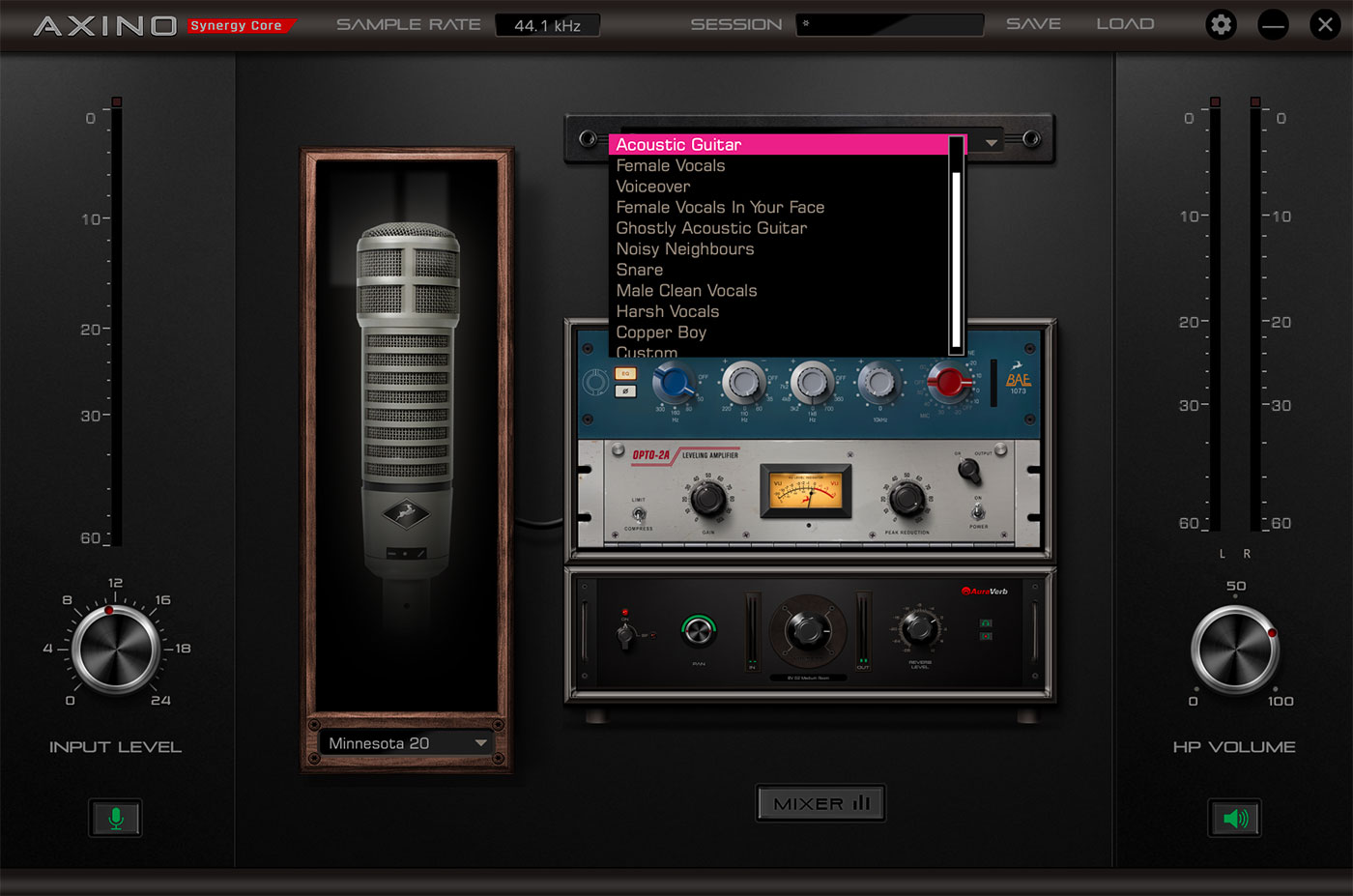The height and width of the screenshot is (896, 1353).
Task: Collapse the preset list dropdown arrow
Action: (992, 143)
